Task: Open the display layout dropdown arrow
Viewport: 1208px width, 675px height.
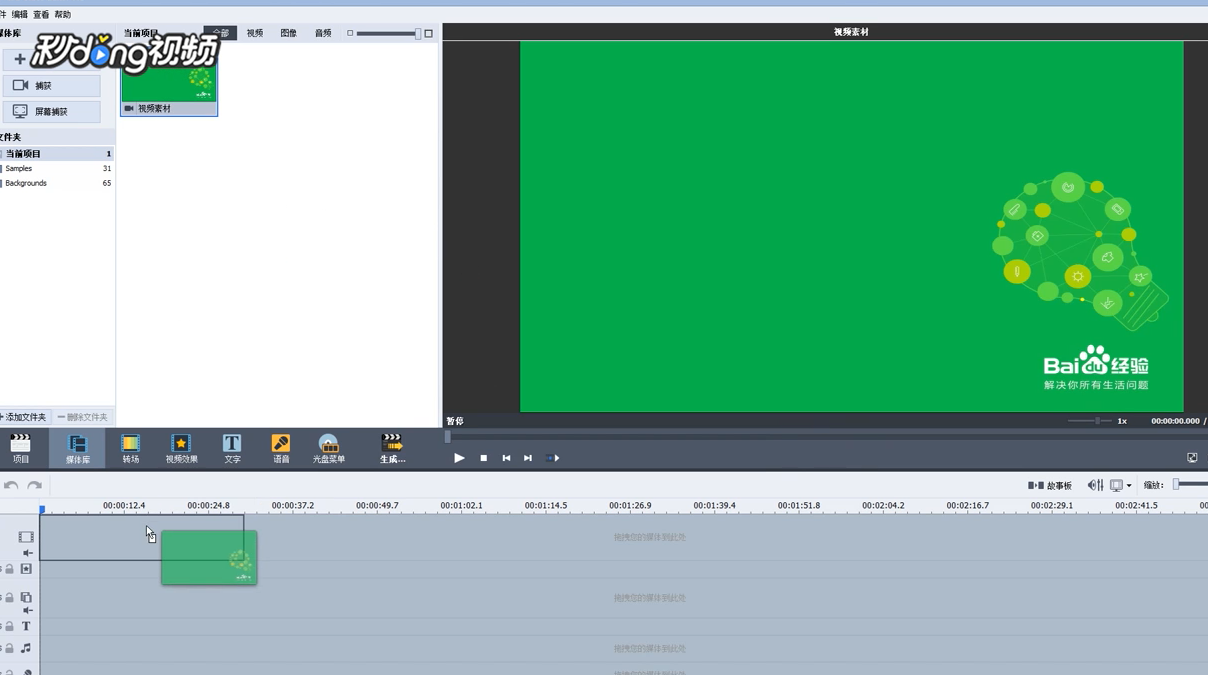Action: [1129, 486]
